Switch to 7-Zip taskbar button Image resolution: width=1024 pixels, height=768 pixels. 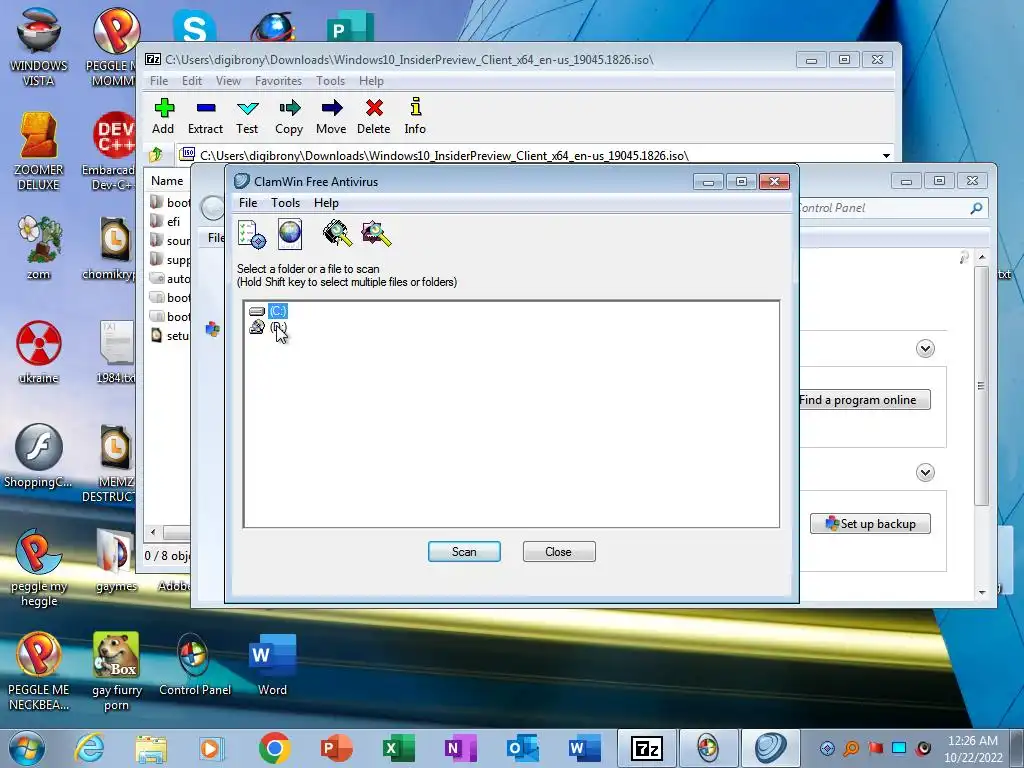[647, 748]
